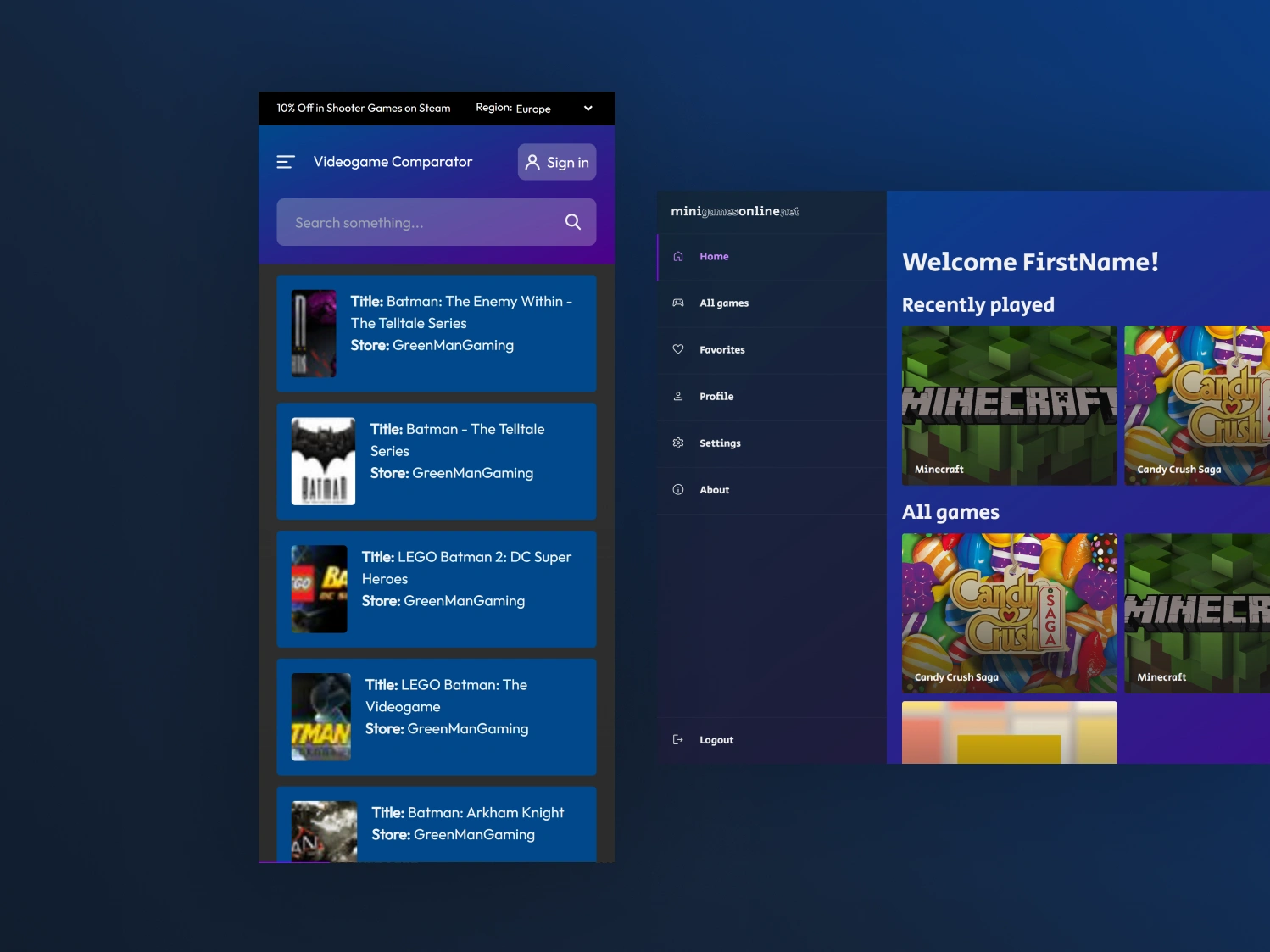
Task: Click the 'Welcome FirstName!' heading
Action: (1030, 262)
